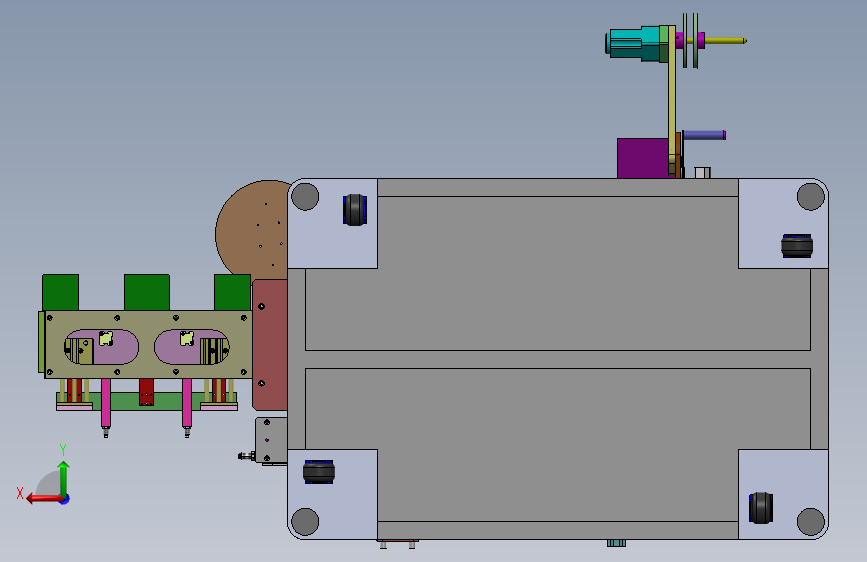Select the small gray bracket at frame's lower left
Screen dimensions: 867x562
(x=271, y=441)
